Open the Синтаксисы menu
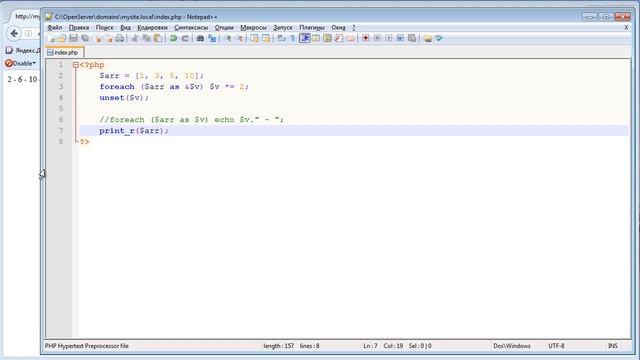Screen dimensions: 640x360 (191, 27)
